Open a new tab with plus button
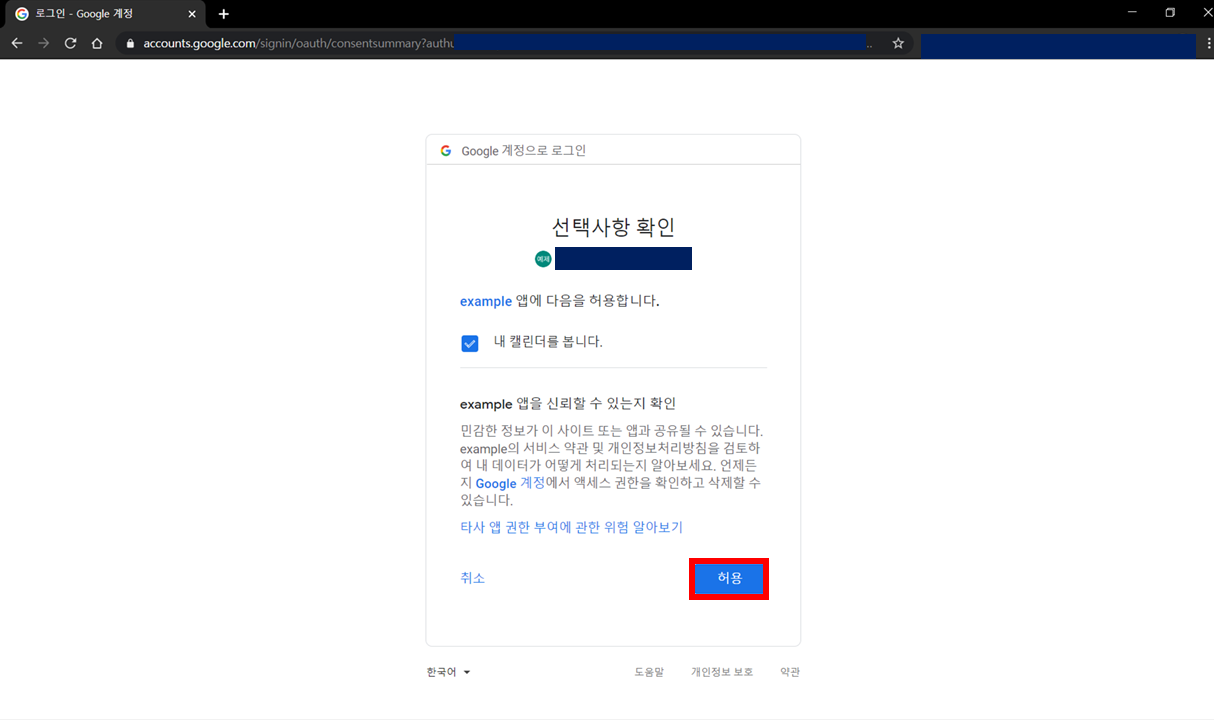This screenshot has height=720, width=1214. click(x=223, y=14)
